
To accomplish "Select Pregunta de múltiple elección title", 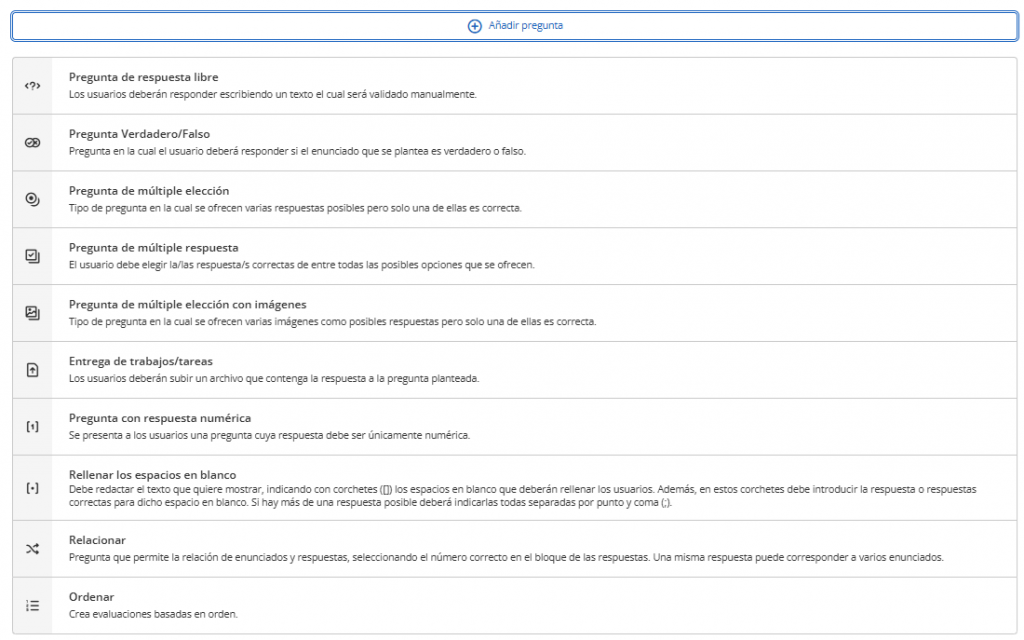I will 149,190.
